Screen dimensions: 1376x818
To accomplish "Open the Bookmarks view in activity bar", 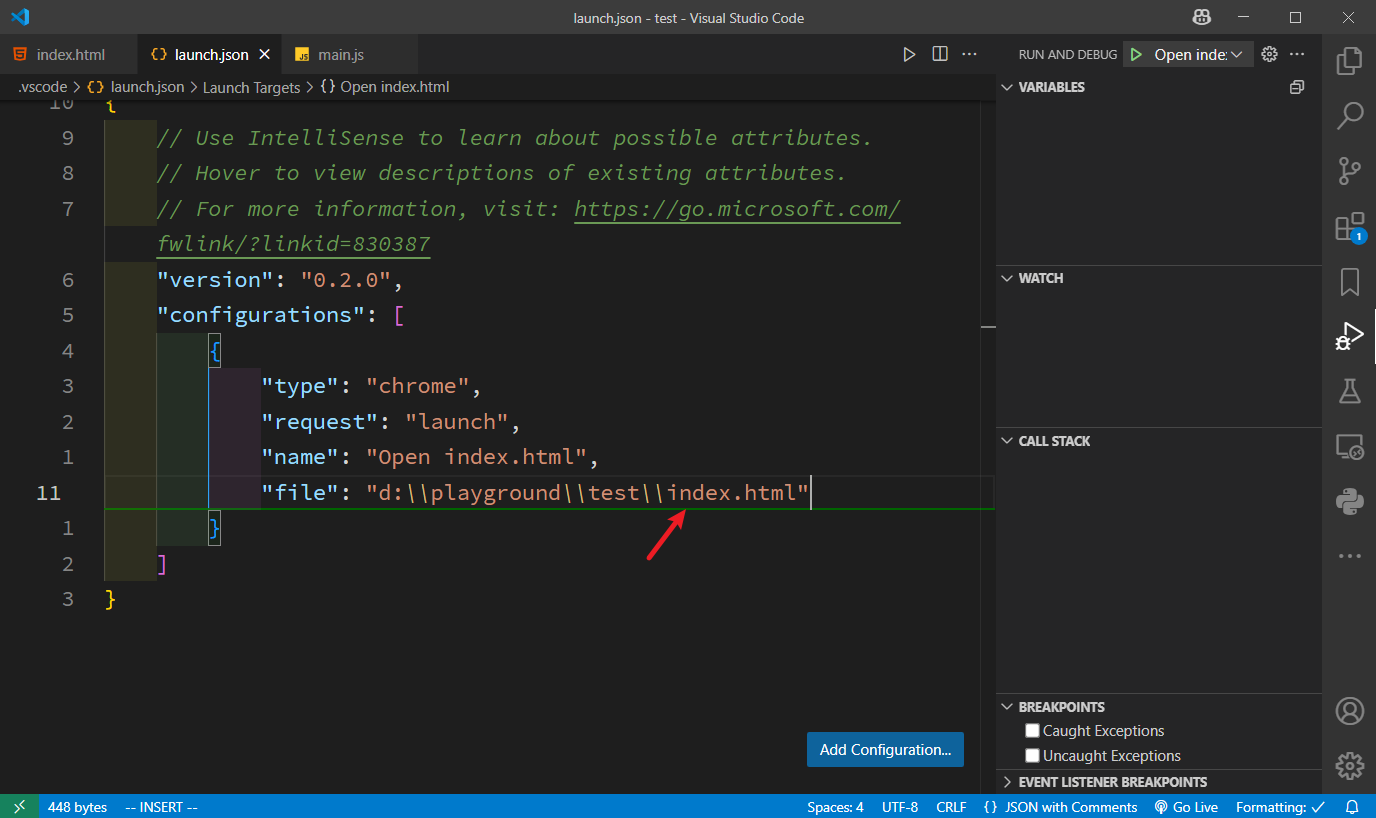I will coord(1349,282).
